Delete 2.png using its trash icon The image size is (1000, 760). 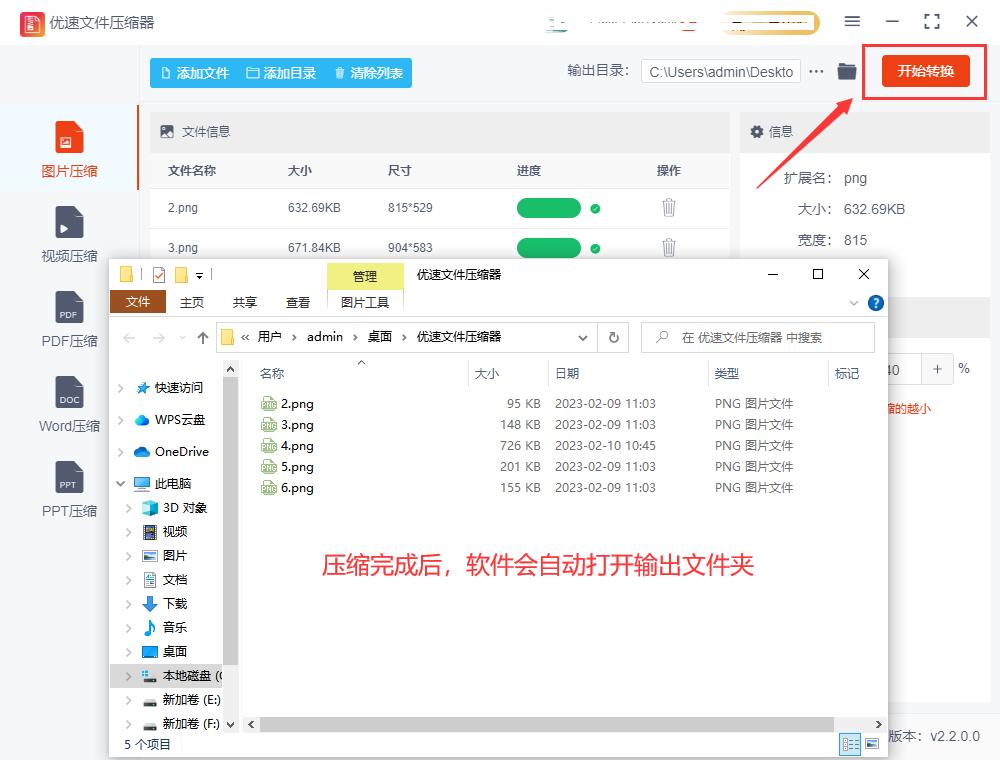pyautogui.click(x=668, y=208)
